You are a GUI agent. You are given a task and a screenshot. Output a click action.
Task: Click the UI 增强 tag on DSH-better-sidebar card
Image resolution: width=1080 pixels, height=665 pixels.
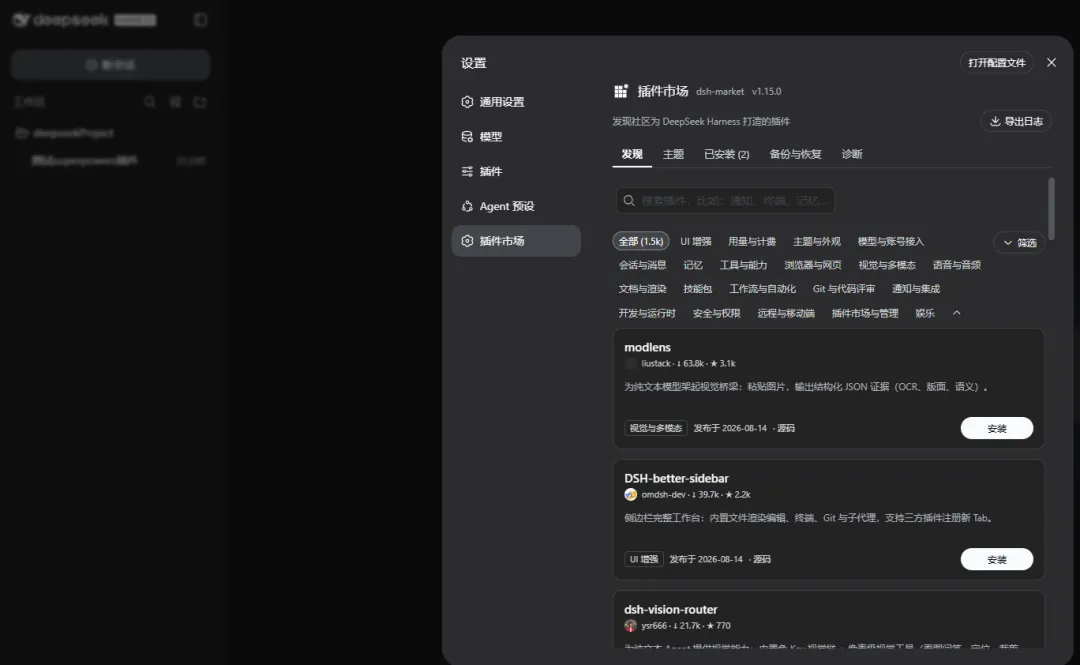pyautogui.click(x=643, y=559)
